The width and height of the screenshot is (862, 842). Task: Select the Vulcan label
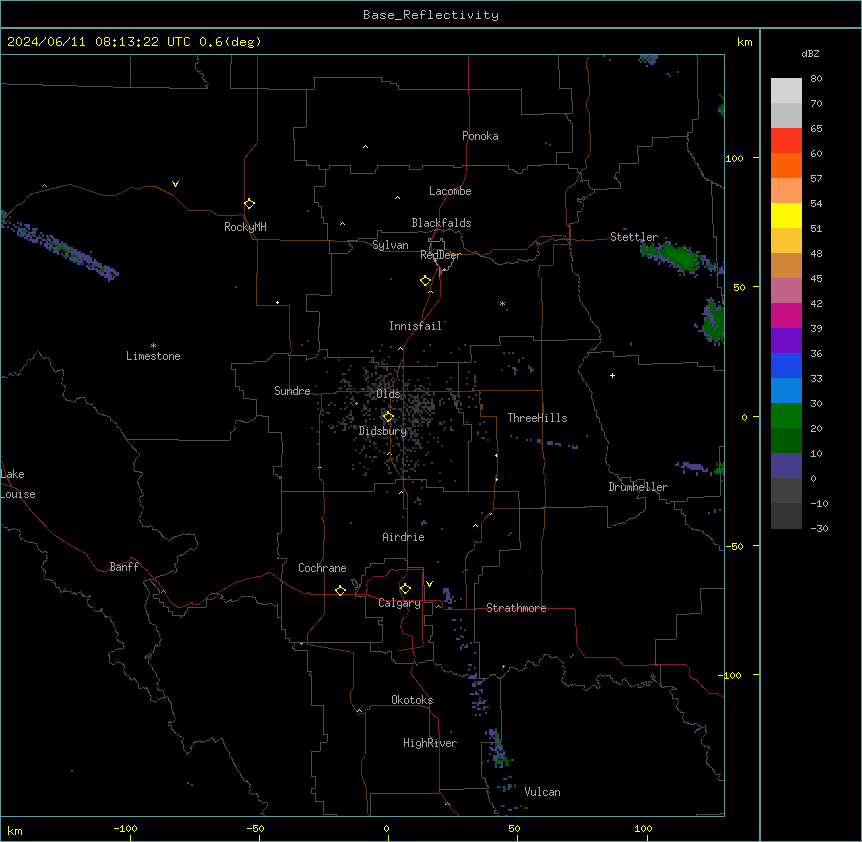pyautogui.click(x=543, y=792)
